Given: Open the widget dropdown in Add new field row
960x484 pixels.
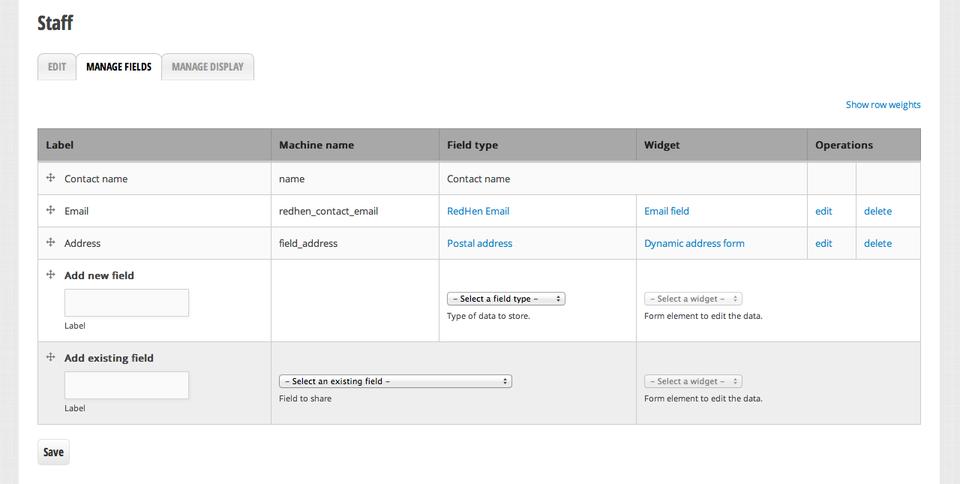Looking at the screenshot, I should point(693,299).
